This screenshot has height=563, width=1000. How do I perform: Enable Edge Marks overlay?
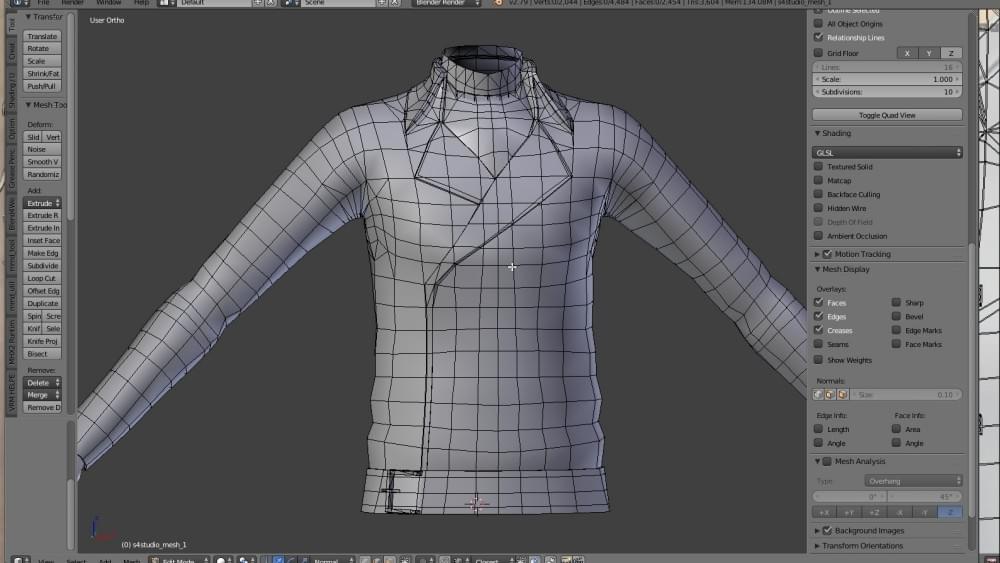click(x=896, y=330)
